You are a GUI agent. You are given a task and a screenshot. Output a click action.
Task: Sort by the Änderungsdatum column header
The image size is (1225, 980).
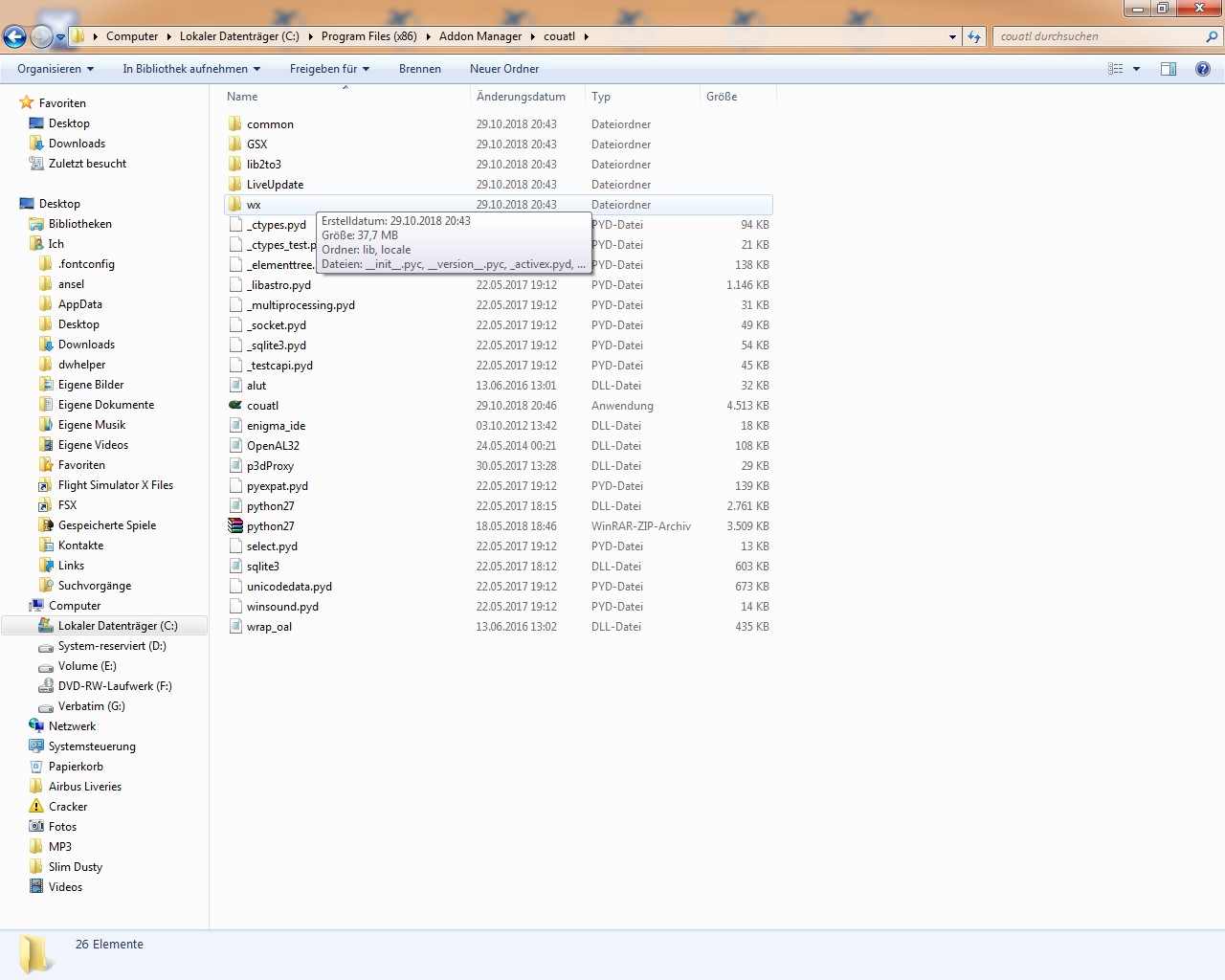coord(521,97)
